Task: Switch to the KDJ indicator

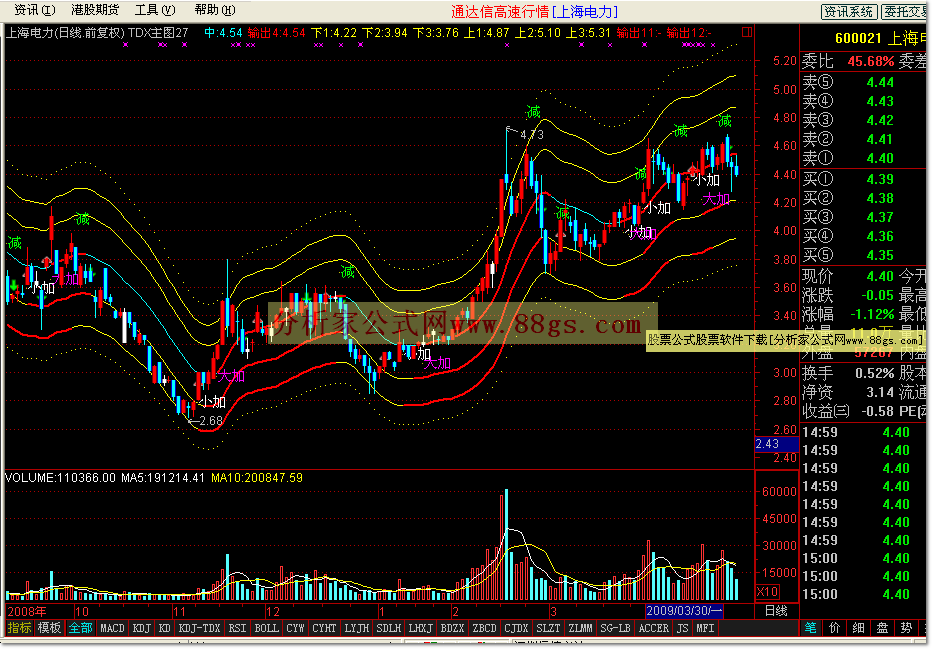Action: 142,628
